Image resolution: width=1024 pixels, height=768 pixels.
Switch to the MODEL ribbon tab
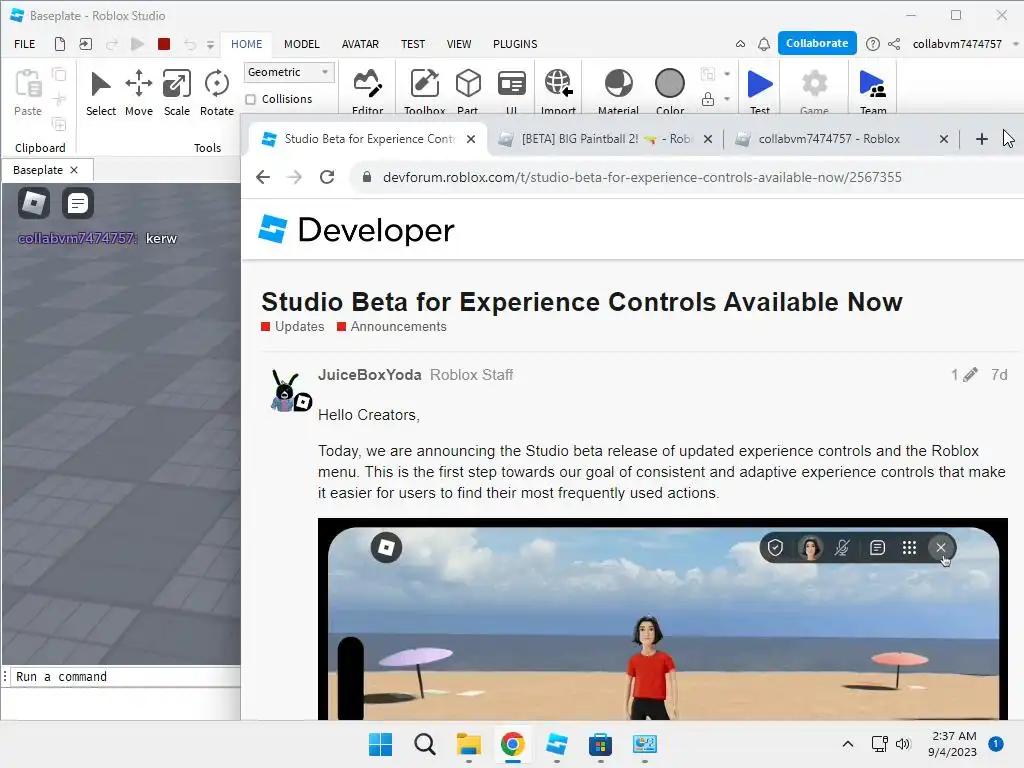tap(302, 44)
